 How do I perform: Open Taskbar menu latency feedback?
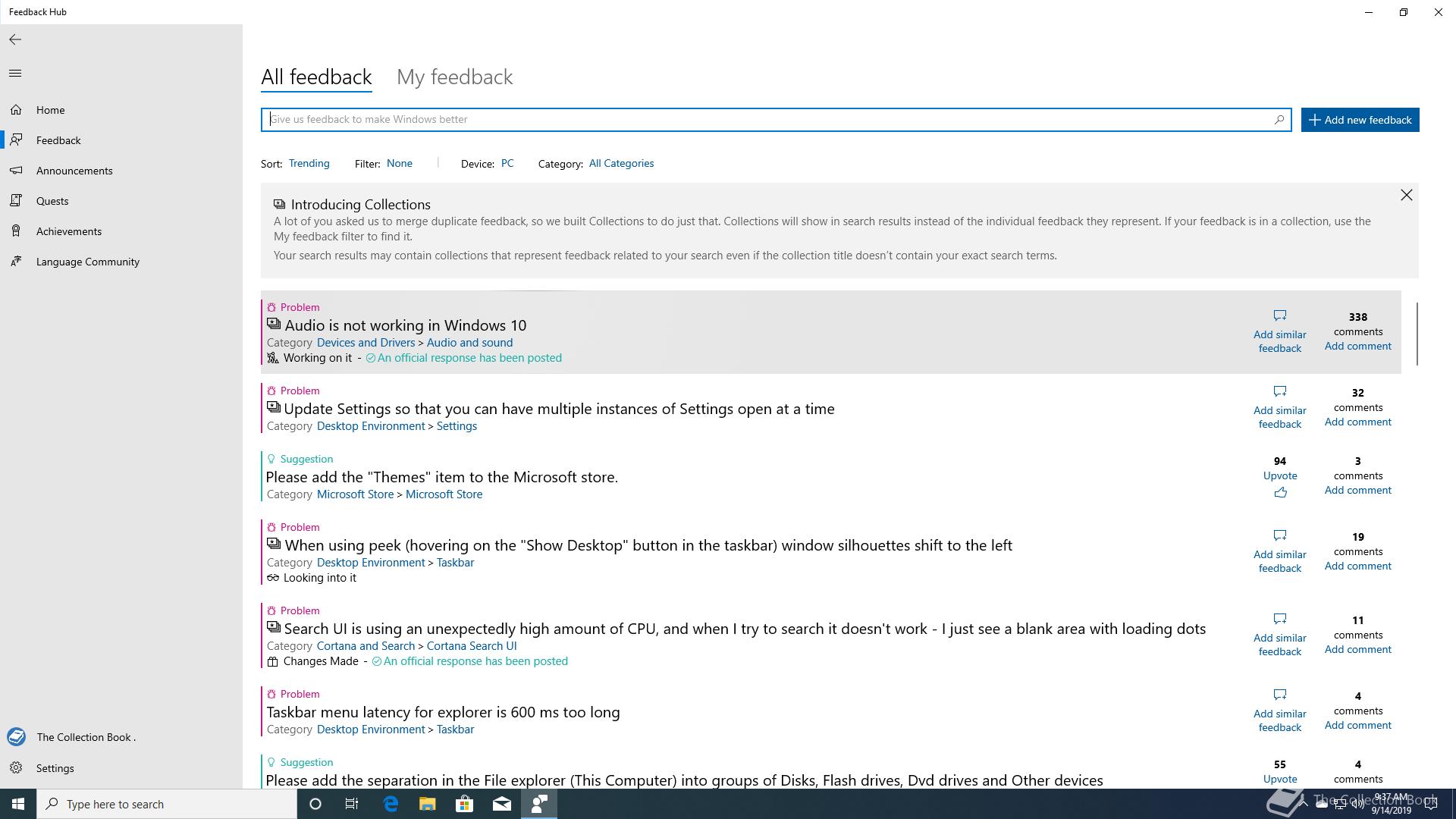point(443,712)
